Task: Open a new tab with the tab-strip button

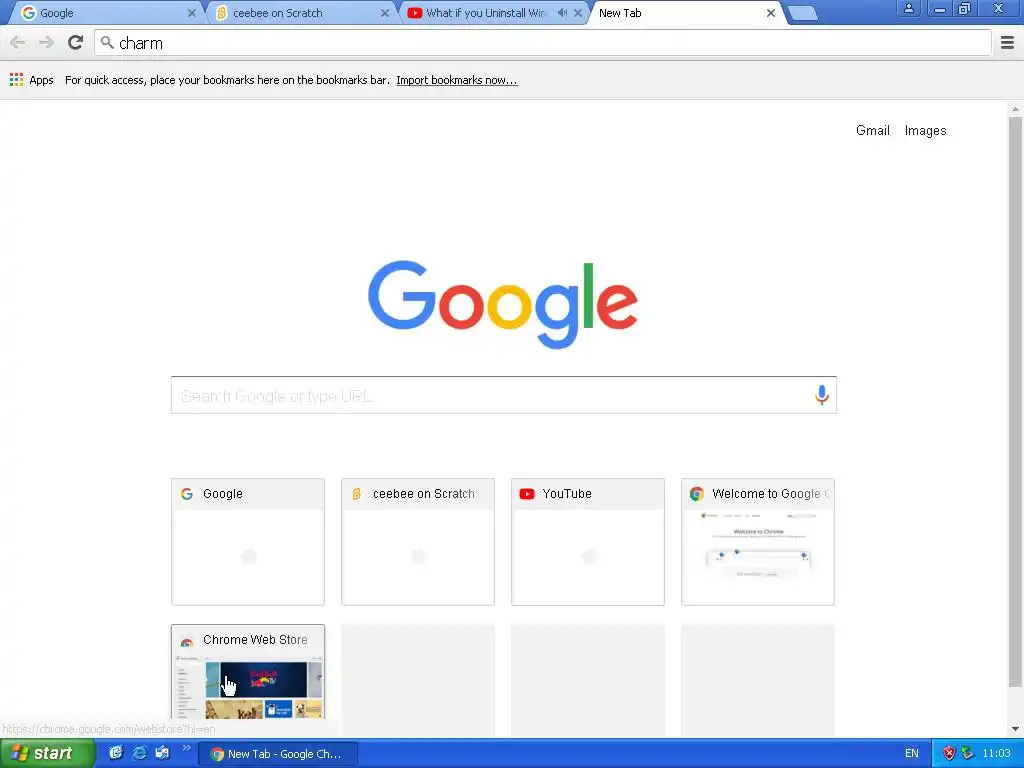Action: 803,13
